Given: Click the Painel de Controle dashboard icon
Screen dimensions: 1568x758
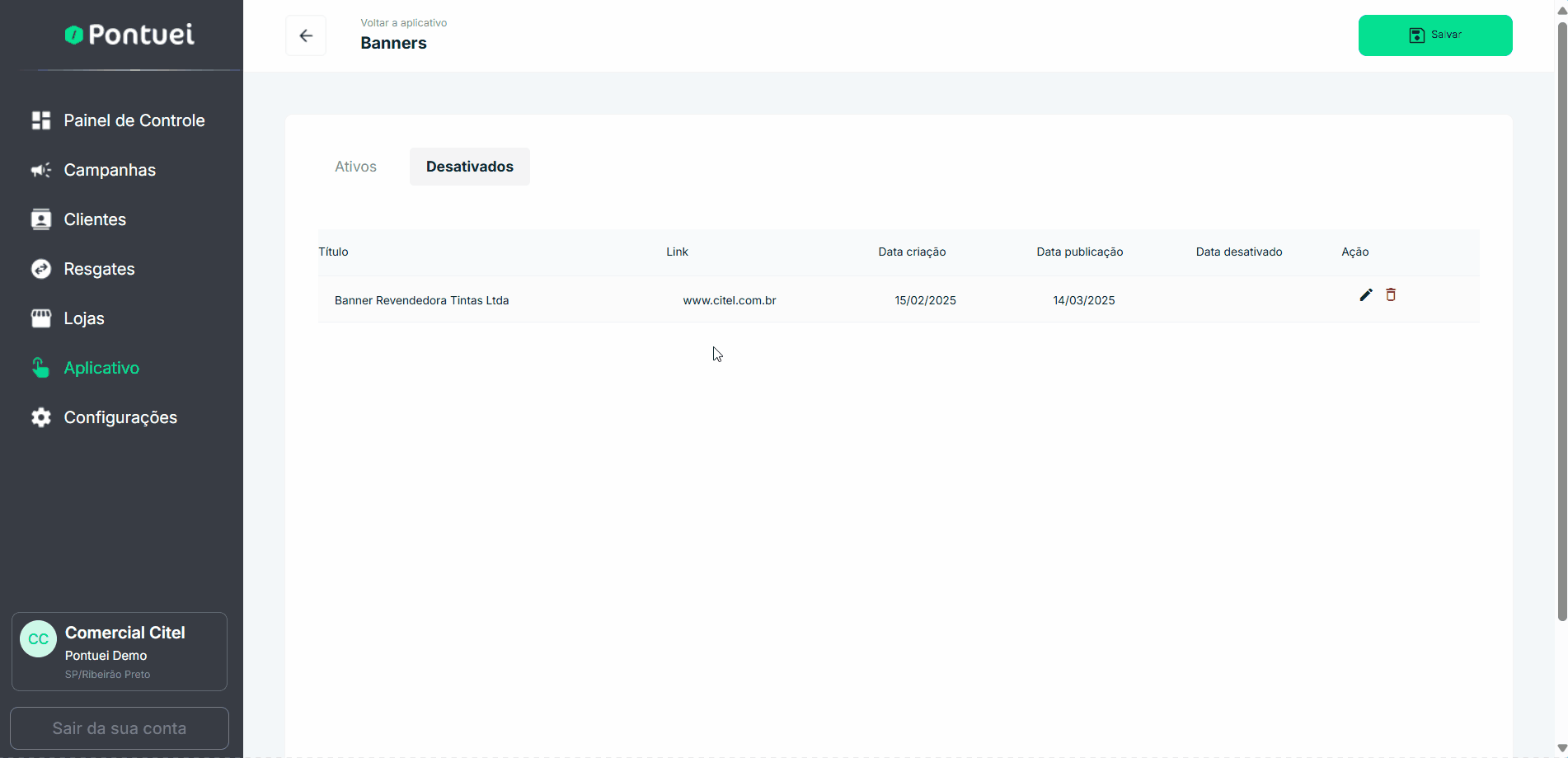Looking at the screenshot, I should pyautogui.click(x=41, y=120).
